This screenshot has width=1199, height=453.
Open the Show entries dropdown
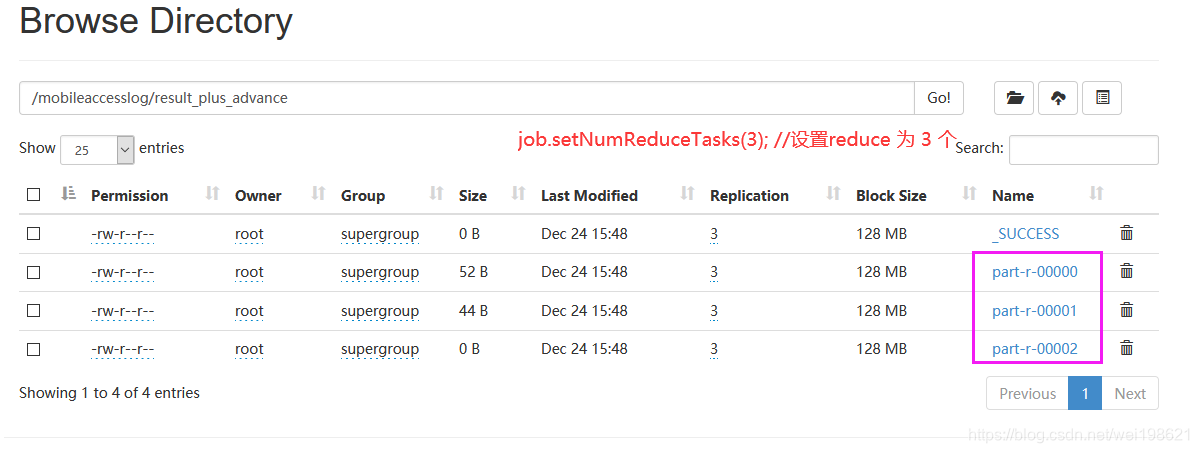pos(97,150)
